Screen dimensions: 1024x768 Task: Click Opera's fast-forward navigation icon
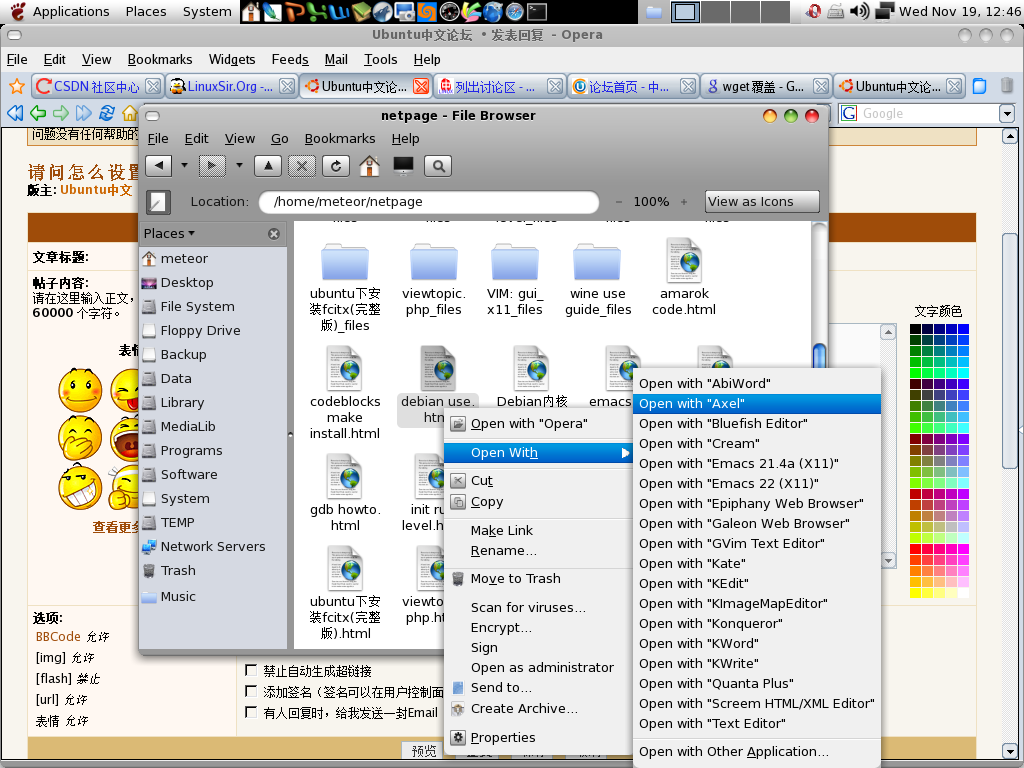[x=84, y=114]
